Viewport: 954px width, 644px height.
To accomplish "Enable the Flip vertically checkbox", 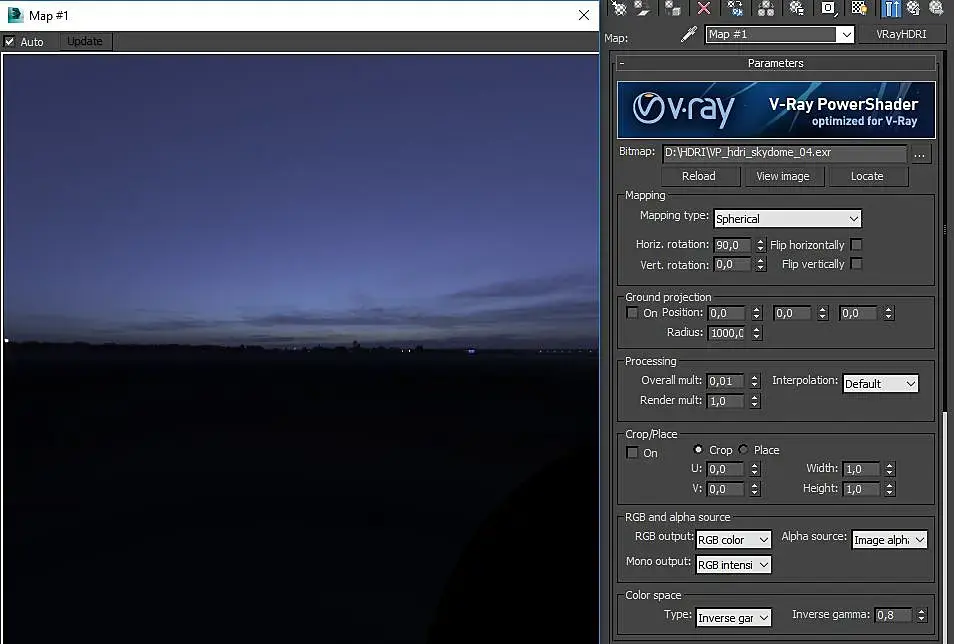I will pos(856,264).
